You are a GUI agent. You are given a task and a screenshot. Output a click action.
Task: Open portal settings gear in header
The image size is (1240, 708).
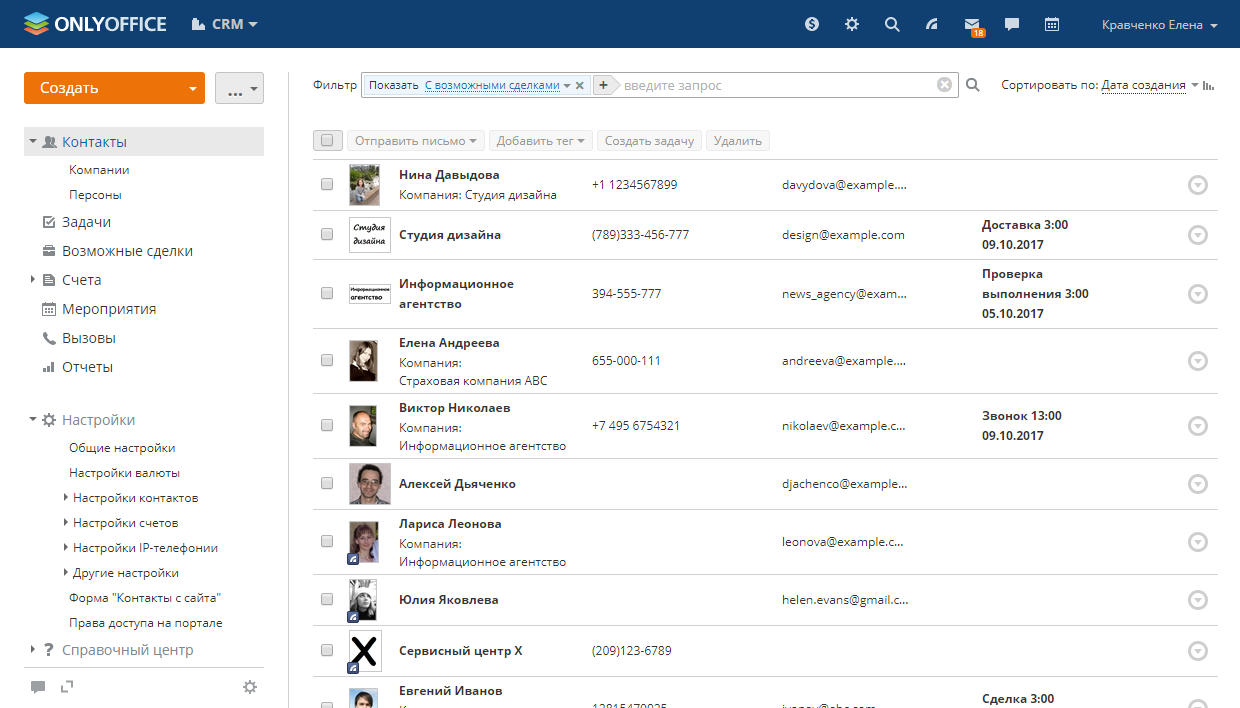click(x=852, y=24)
